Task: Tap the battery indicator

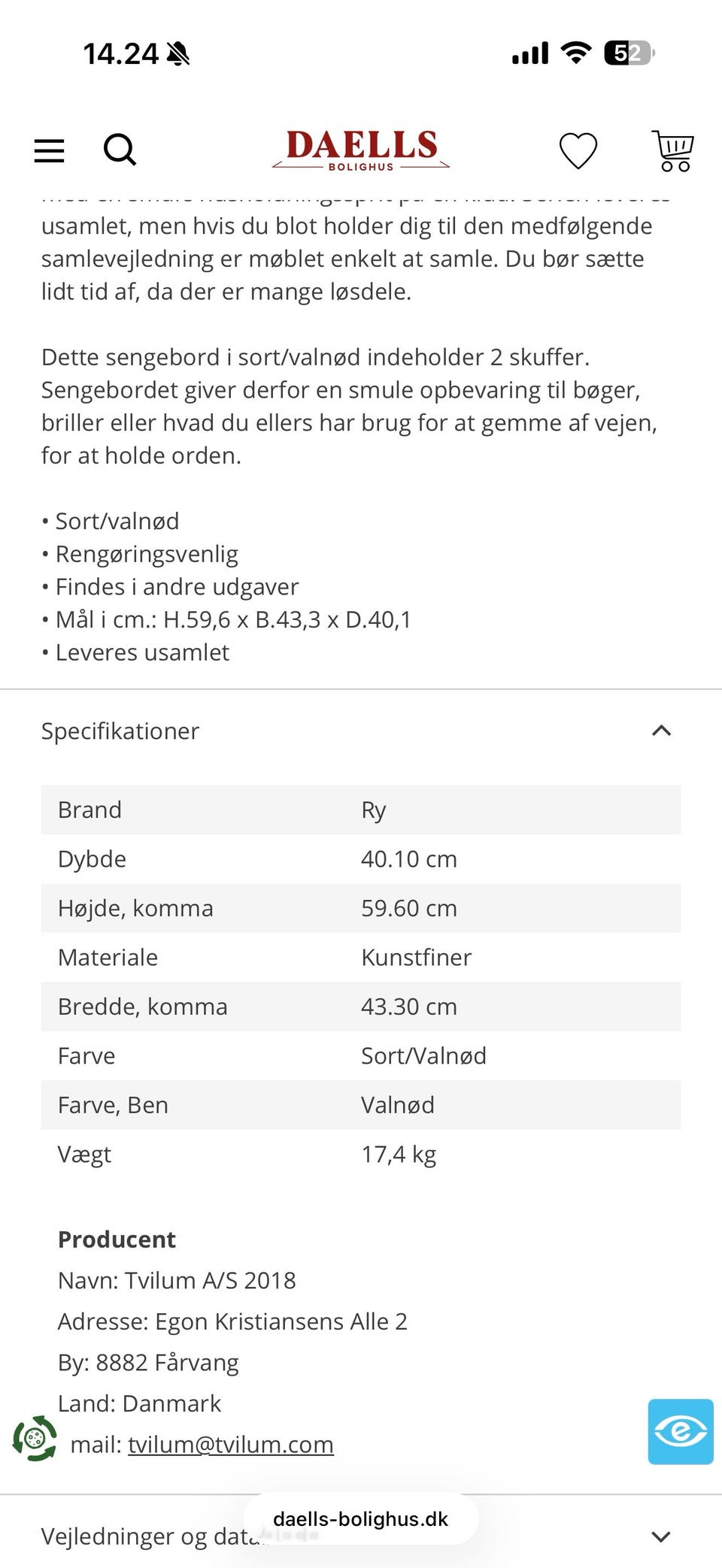Action: 629,53
